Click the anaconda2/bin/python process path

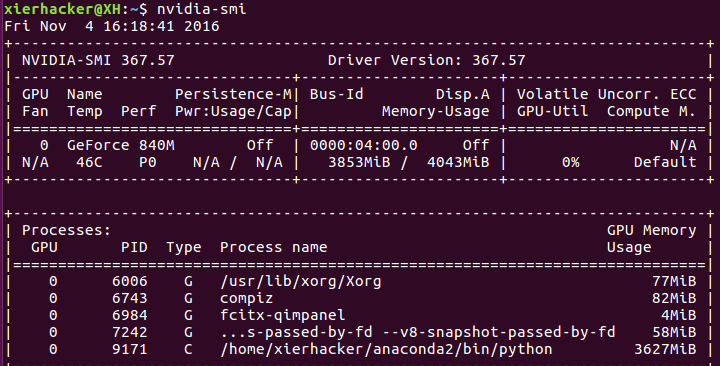pos(386,349)
